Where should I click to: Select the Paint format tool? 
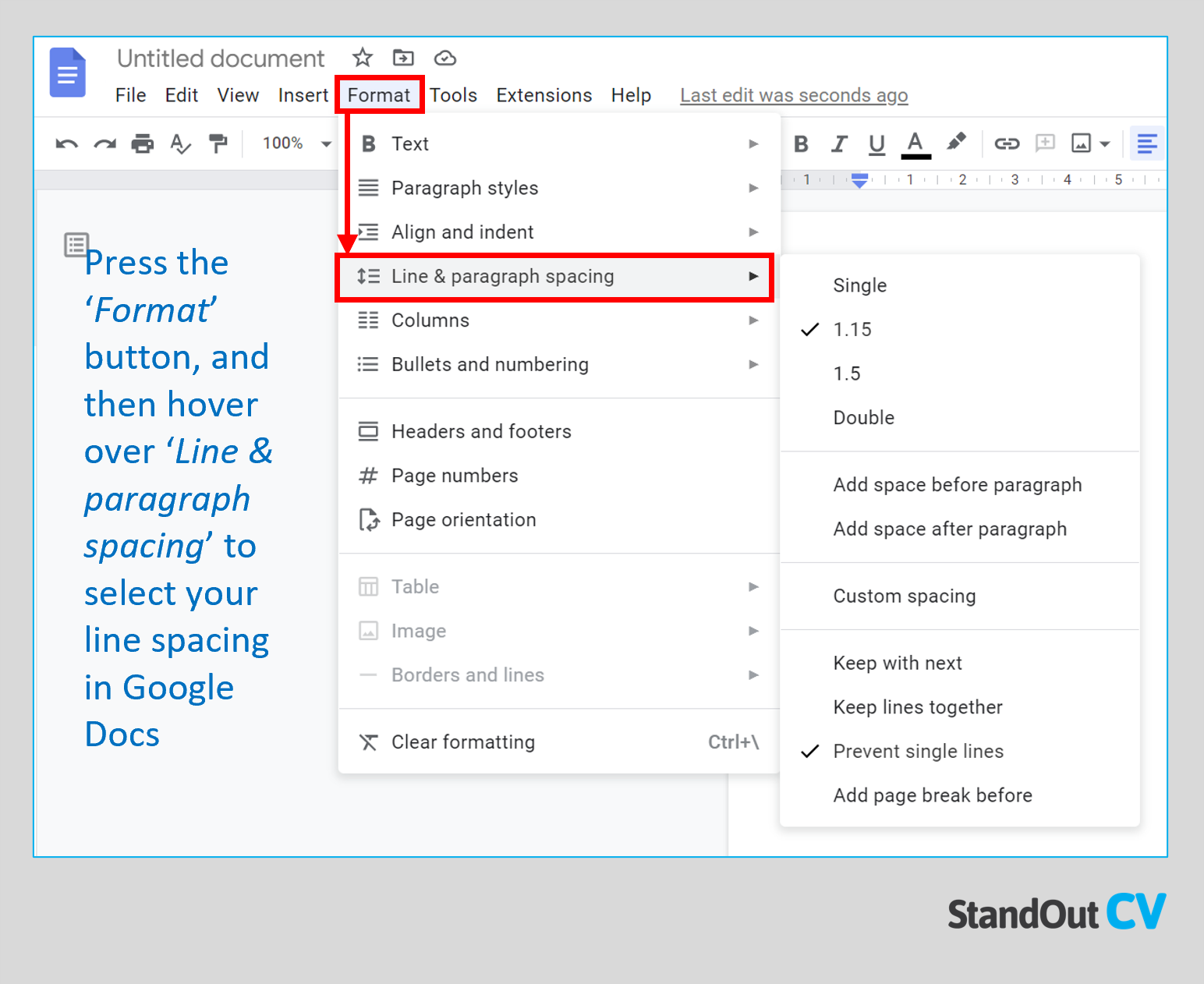(218, 143)
